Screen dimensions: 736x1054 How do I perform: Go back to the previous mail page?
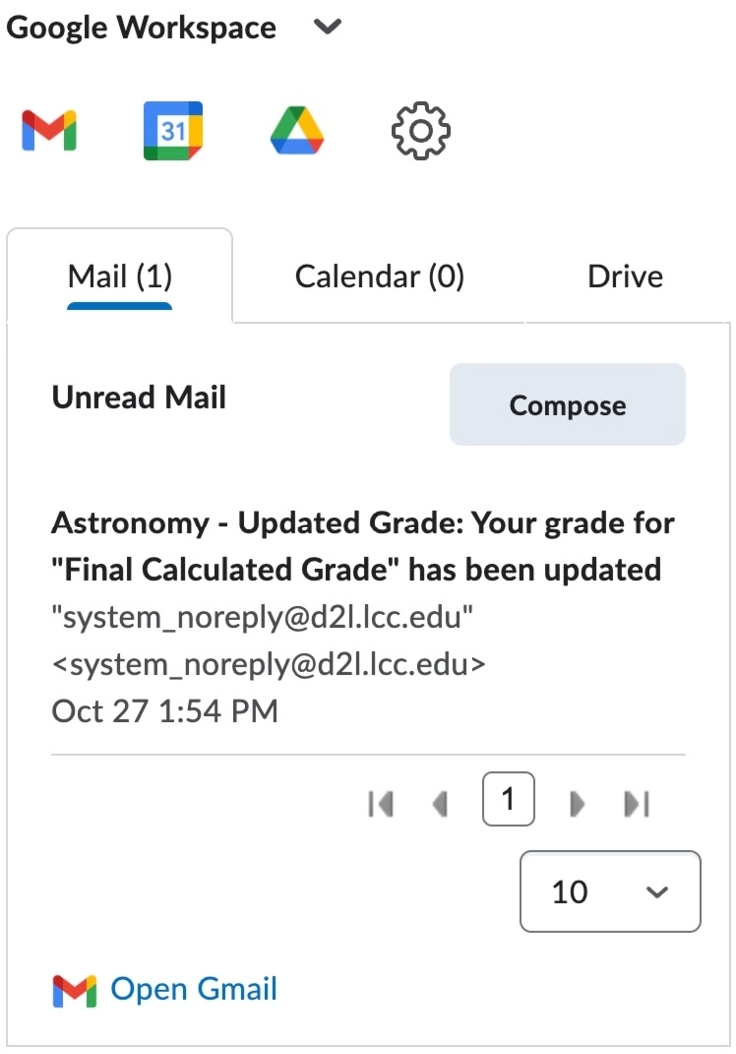click(439, 800)
